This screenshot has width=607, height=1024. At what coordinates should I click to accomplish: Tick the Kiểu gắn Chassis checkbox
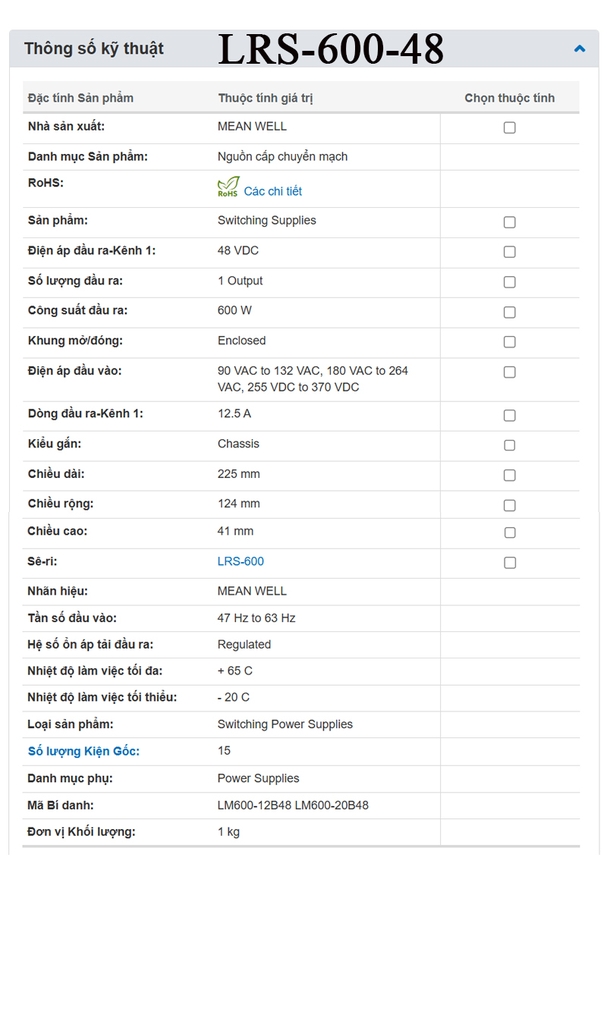tap(509, 445)
